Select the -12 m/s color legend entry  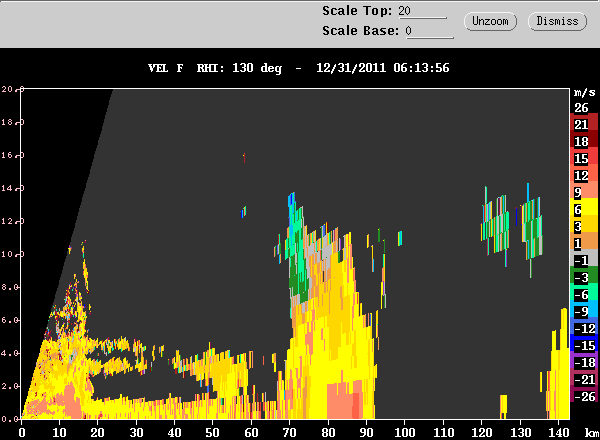[x=584, y=328]
